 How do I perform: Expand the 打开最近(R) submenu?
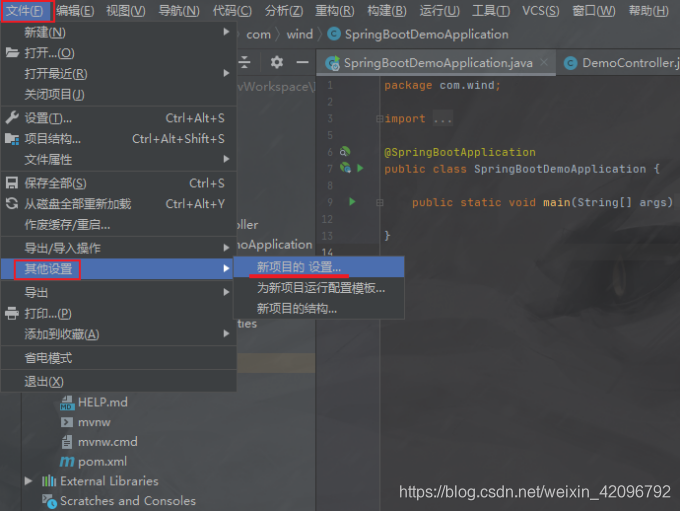pyautogui.click(x=119, y=74)
